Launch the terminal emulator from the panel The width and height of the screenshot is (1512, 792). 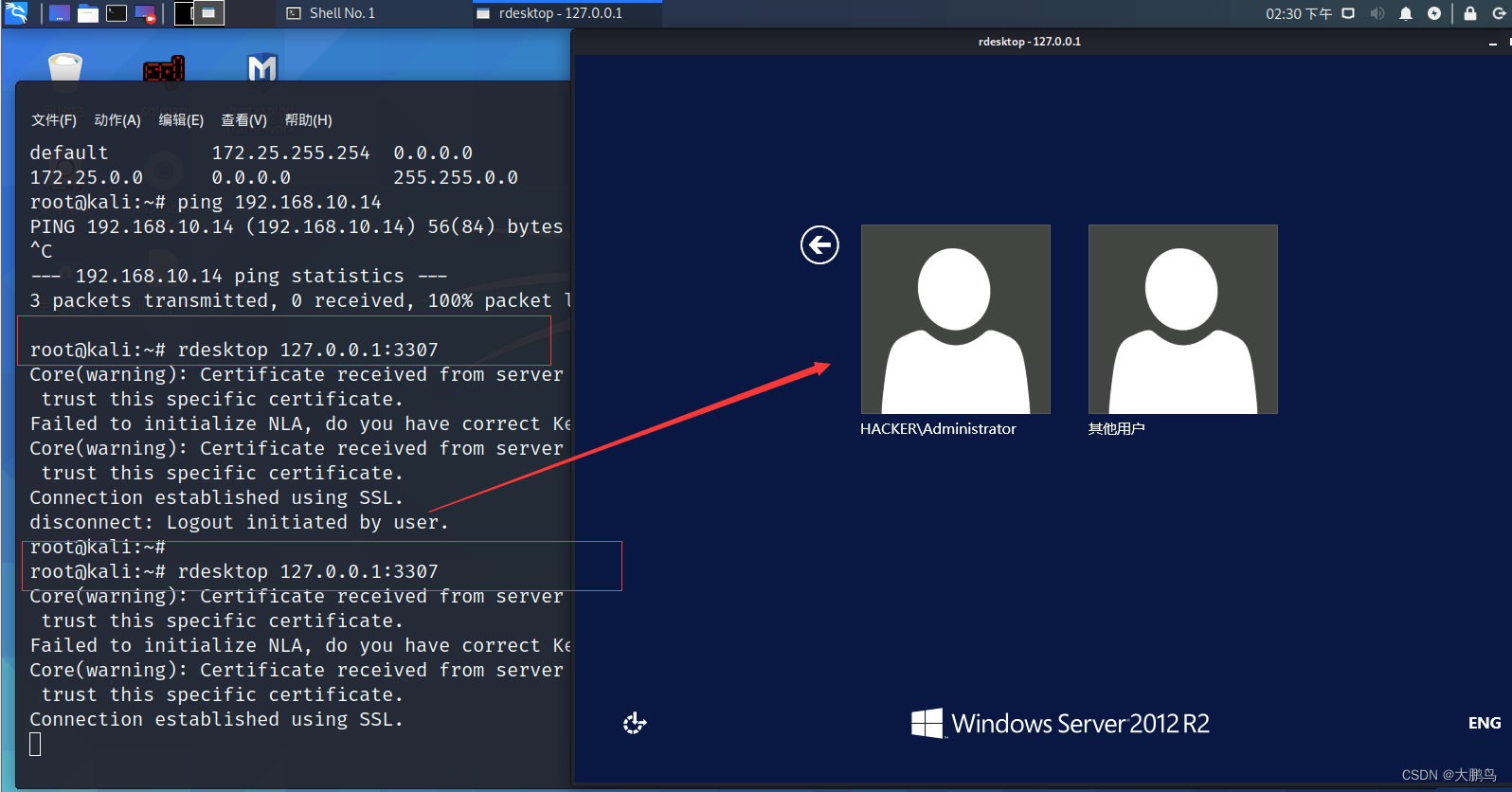pos(117,13)
